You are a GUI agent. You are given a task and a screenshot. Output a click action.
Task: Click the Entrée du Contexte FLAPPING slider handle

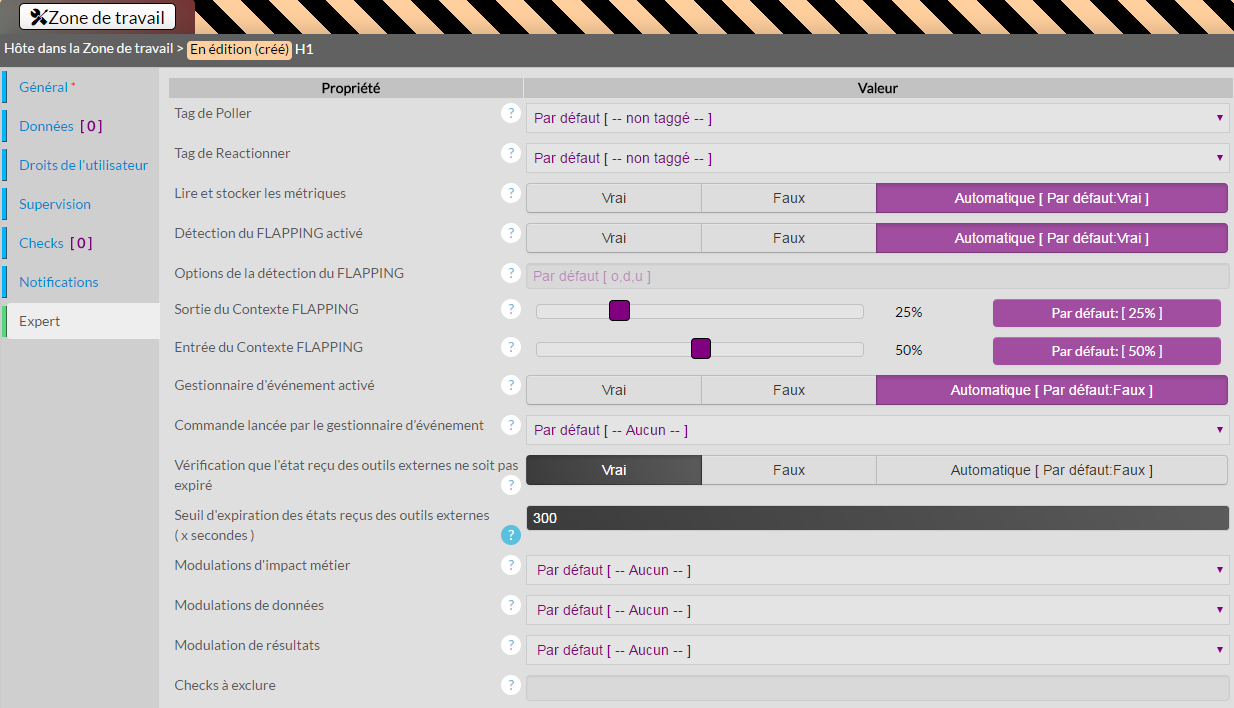701,348
